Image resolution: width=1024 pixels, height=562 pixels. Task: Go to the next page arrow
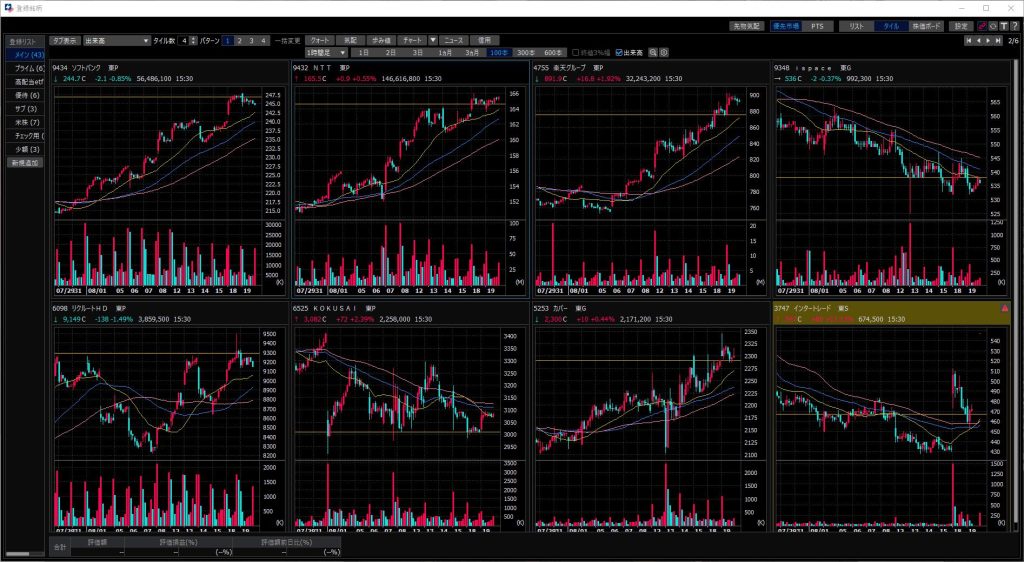tap(989, 41)
